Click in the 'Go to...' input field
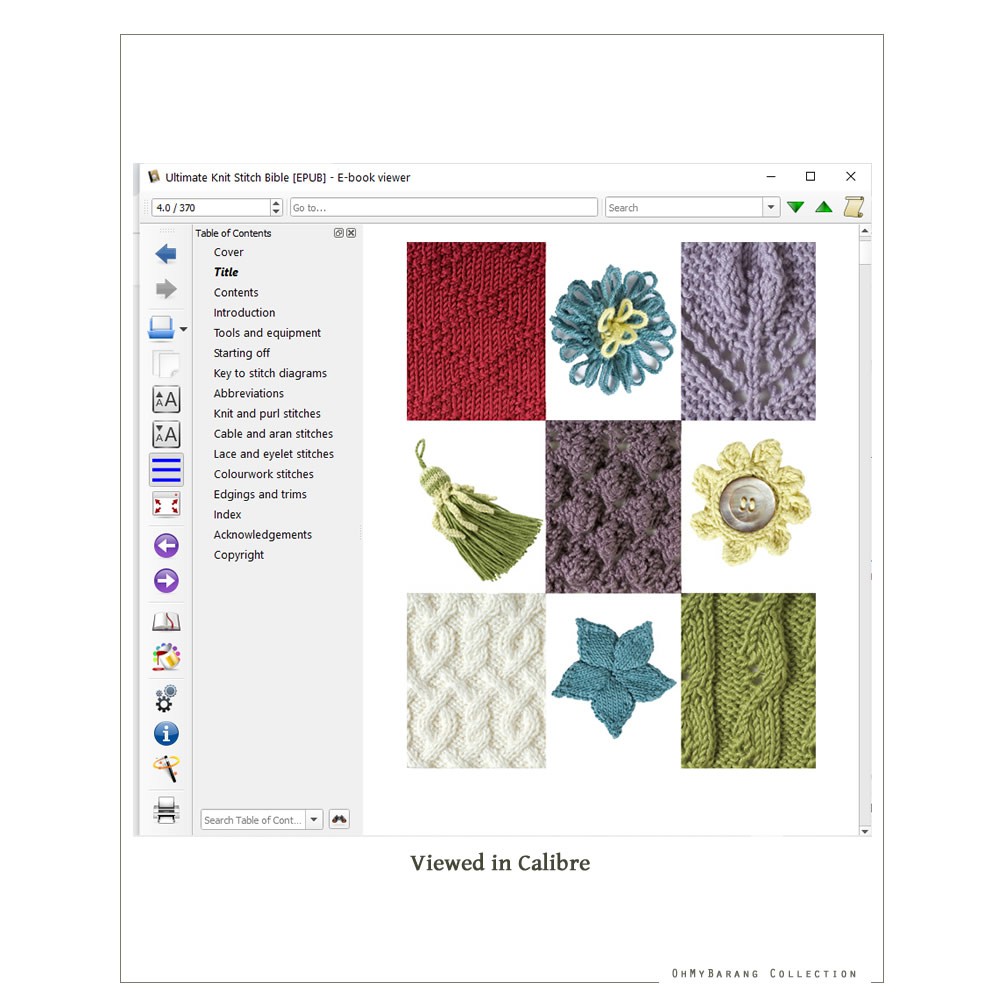 [x=445, y=208]
